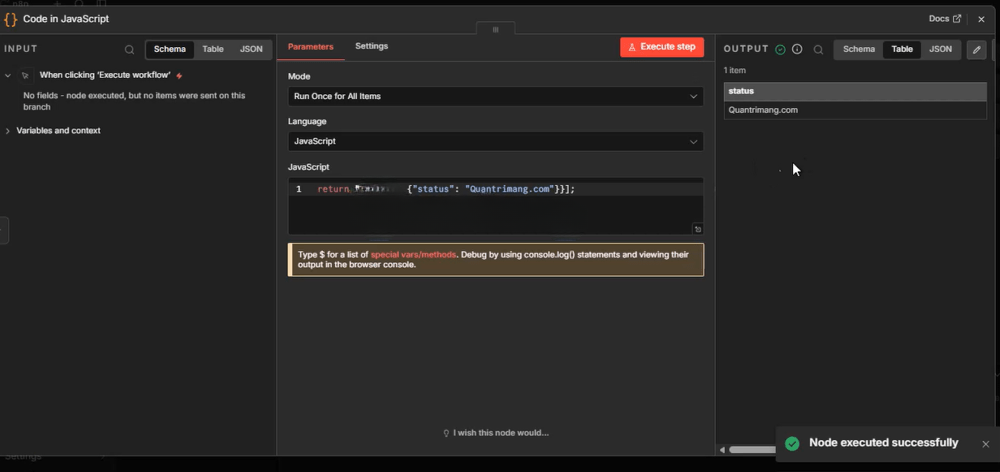Switch input view to Table
The height and width of the screenshot is (472, 1000).
point(213,49)
